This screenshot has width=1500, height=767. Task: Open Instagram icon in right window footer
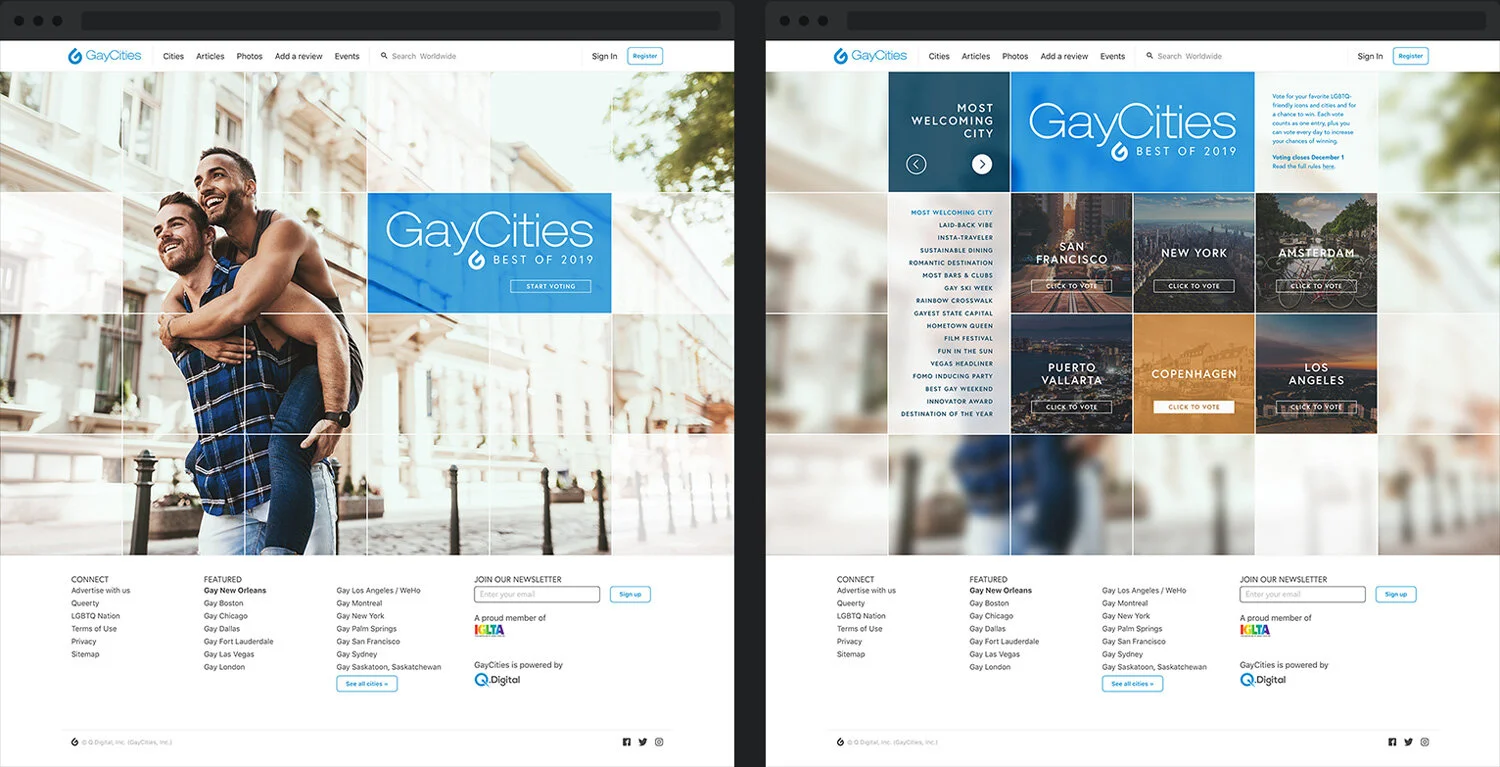pos(1425,742)
